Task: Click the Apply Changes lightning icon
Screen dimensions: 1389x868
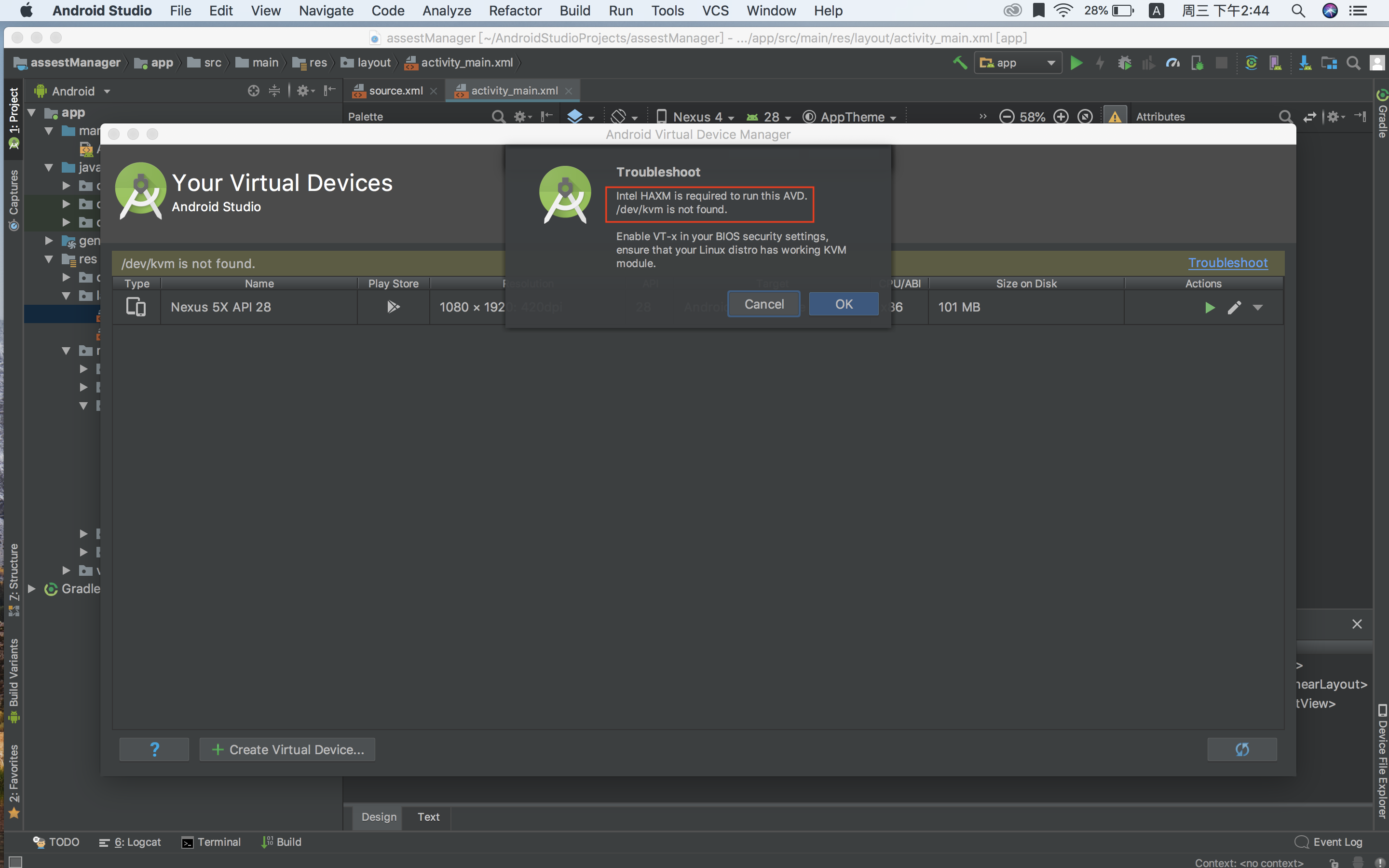Action: click(1100, 63)
